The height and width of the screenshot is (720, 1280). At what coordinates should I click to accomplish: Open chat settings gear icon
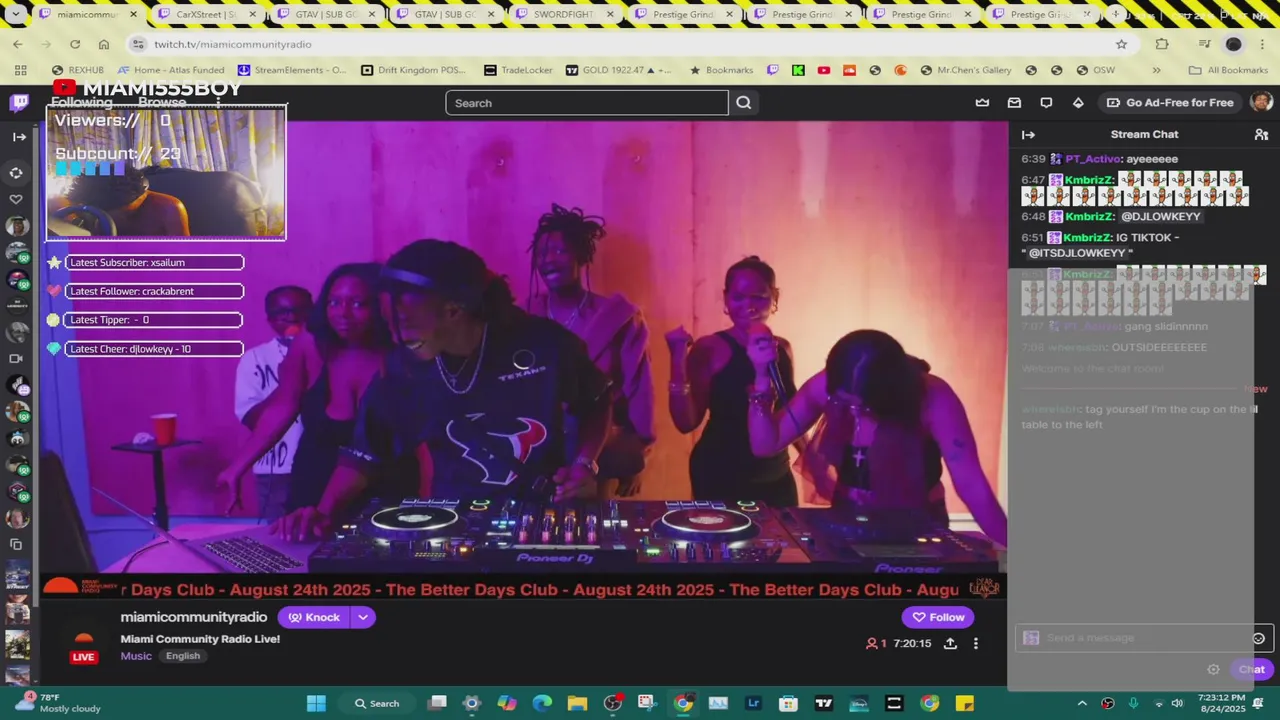point(1213,670)
